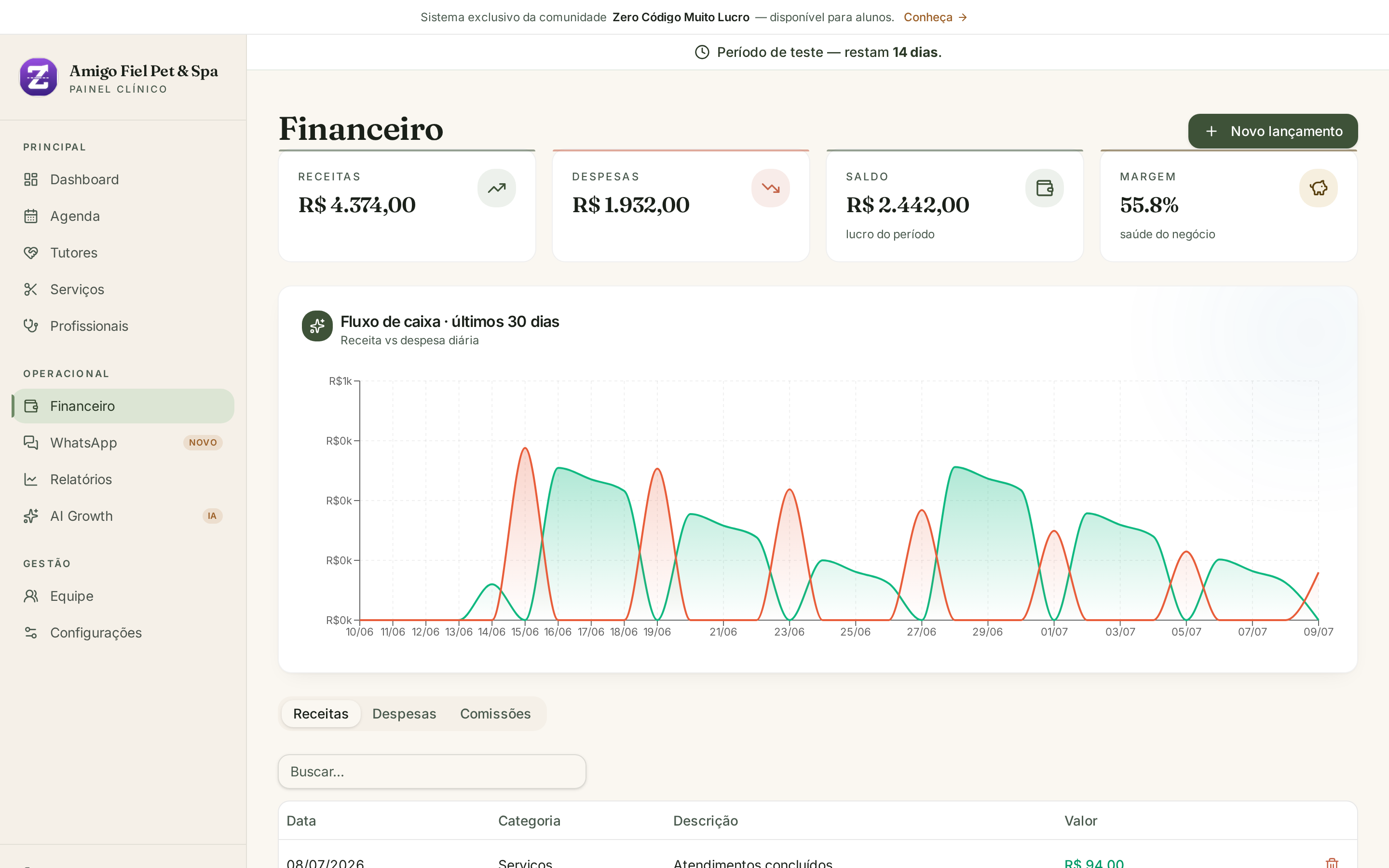Click the NOVO badge next to WhatsApp
This screenshot has width=1389, height=868.
click(x=203, y=443)
